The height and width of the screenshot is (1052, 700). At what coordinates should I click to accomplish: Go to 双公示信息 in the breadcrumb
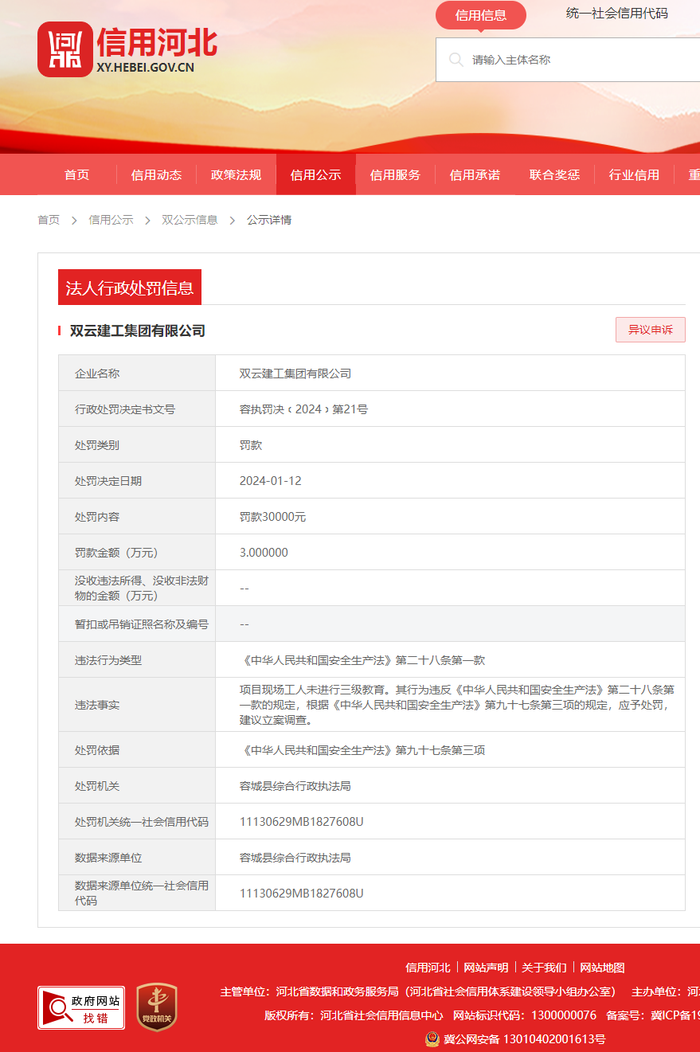point(189,220)
